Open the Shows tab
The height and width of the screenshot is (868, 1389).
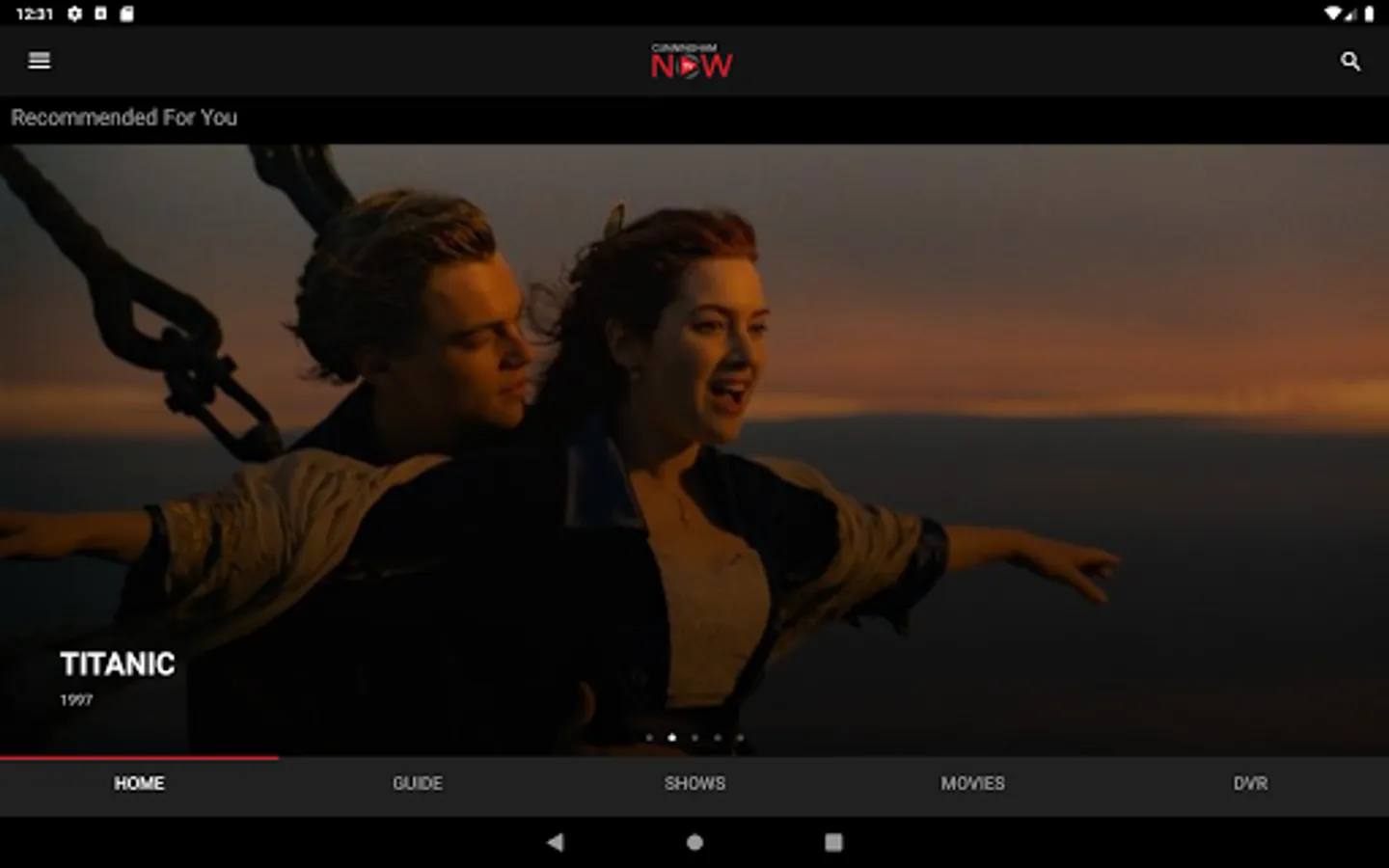click(x=694, y=784)
